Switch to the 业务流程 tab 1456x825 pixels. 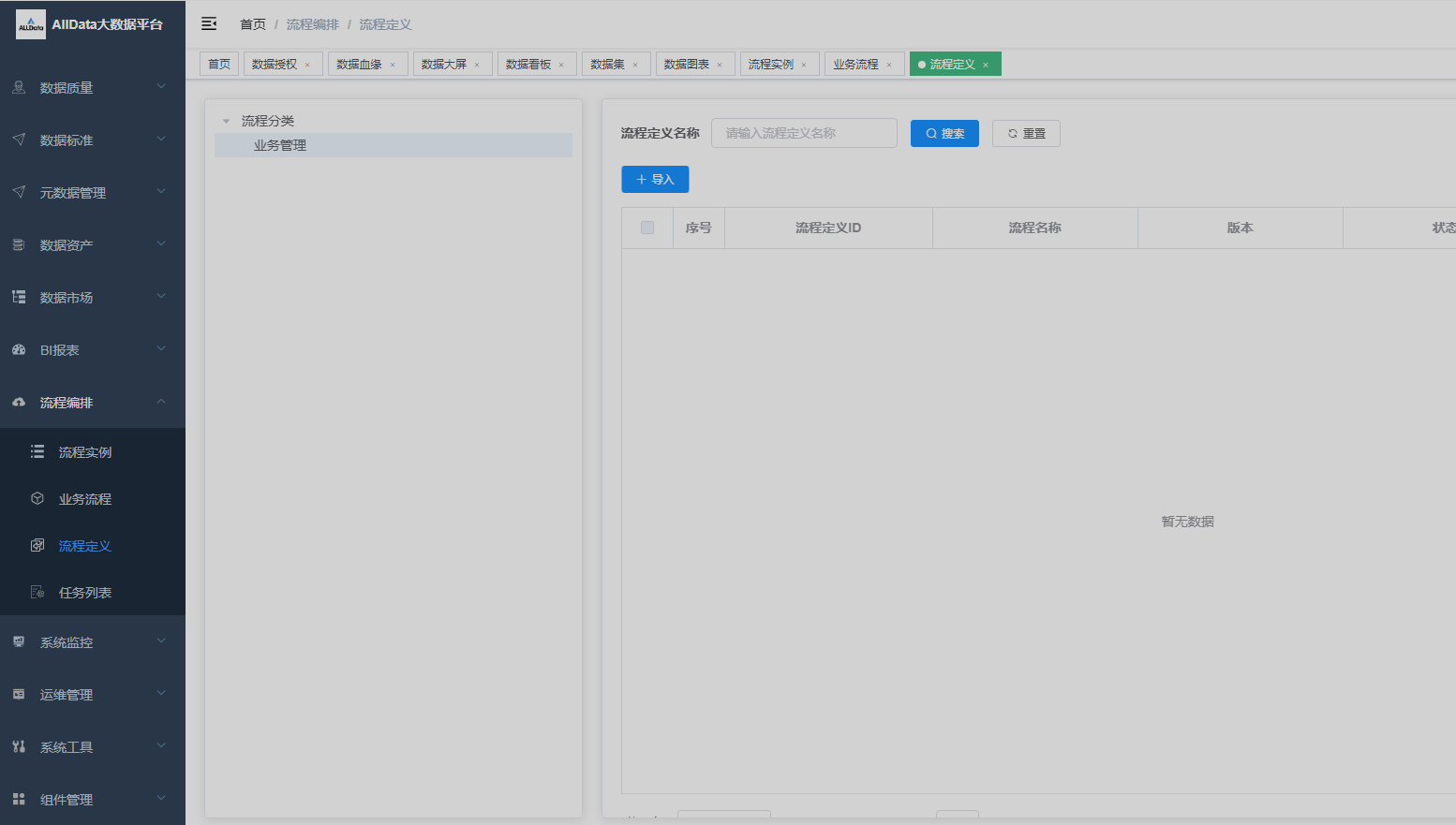click(x=855, y=65)
